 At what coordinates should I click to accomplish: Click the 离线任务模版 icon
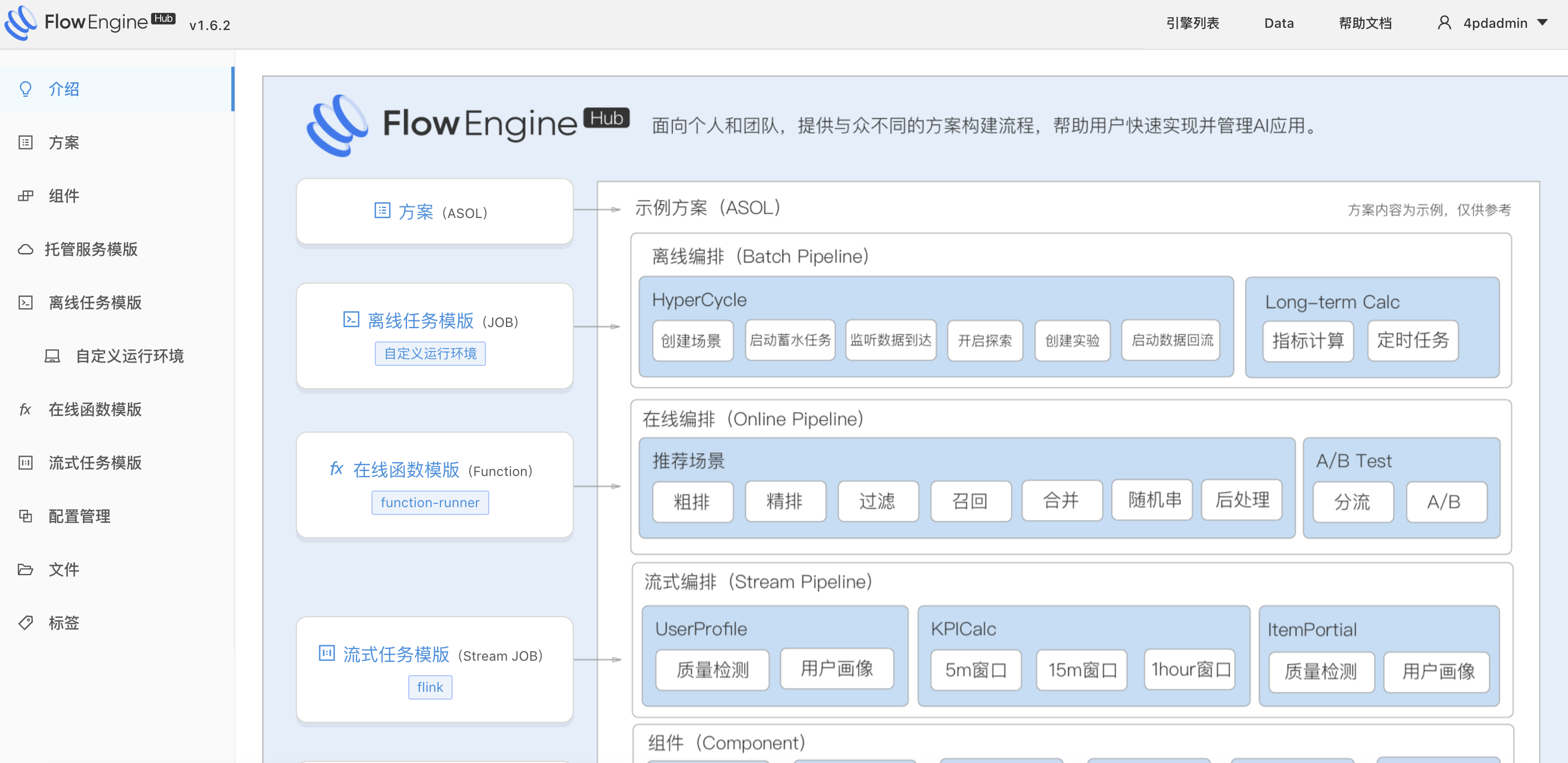(25, 303)
